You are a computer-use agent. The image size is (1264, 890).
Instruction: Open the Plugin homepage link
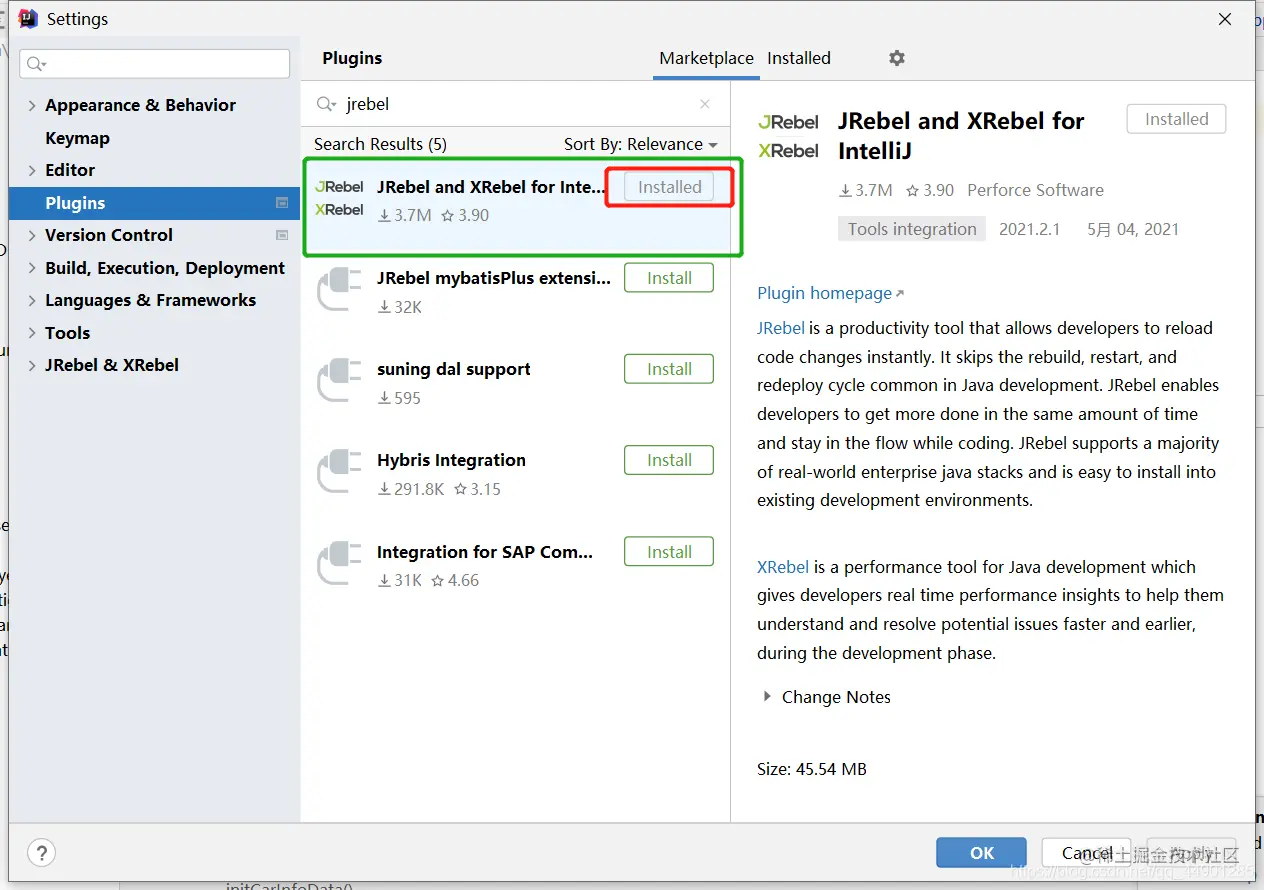pyautogui.click(x=830, y=293)
